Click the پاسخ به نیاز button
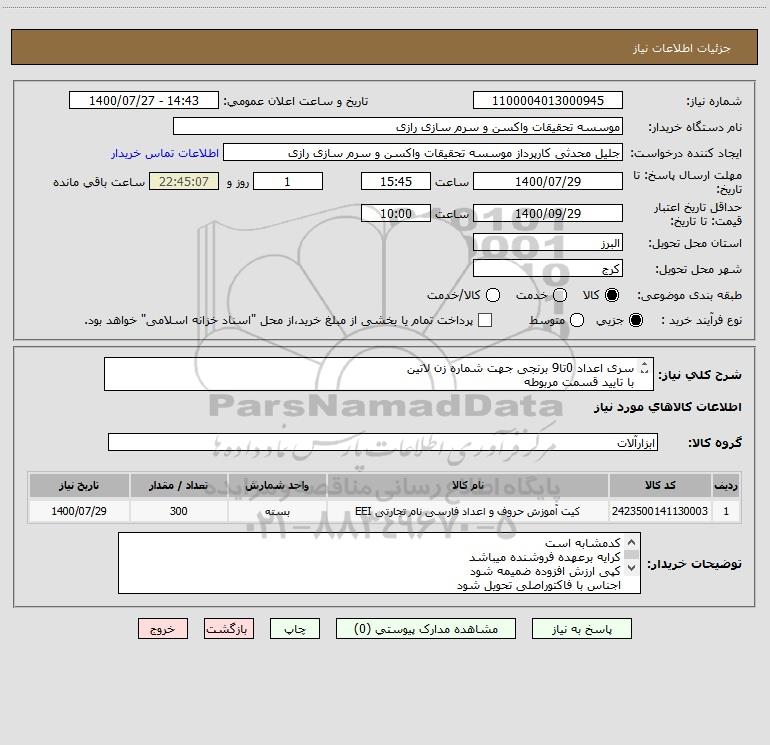Screen dimensions: 770x745 click(581, 629)
